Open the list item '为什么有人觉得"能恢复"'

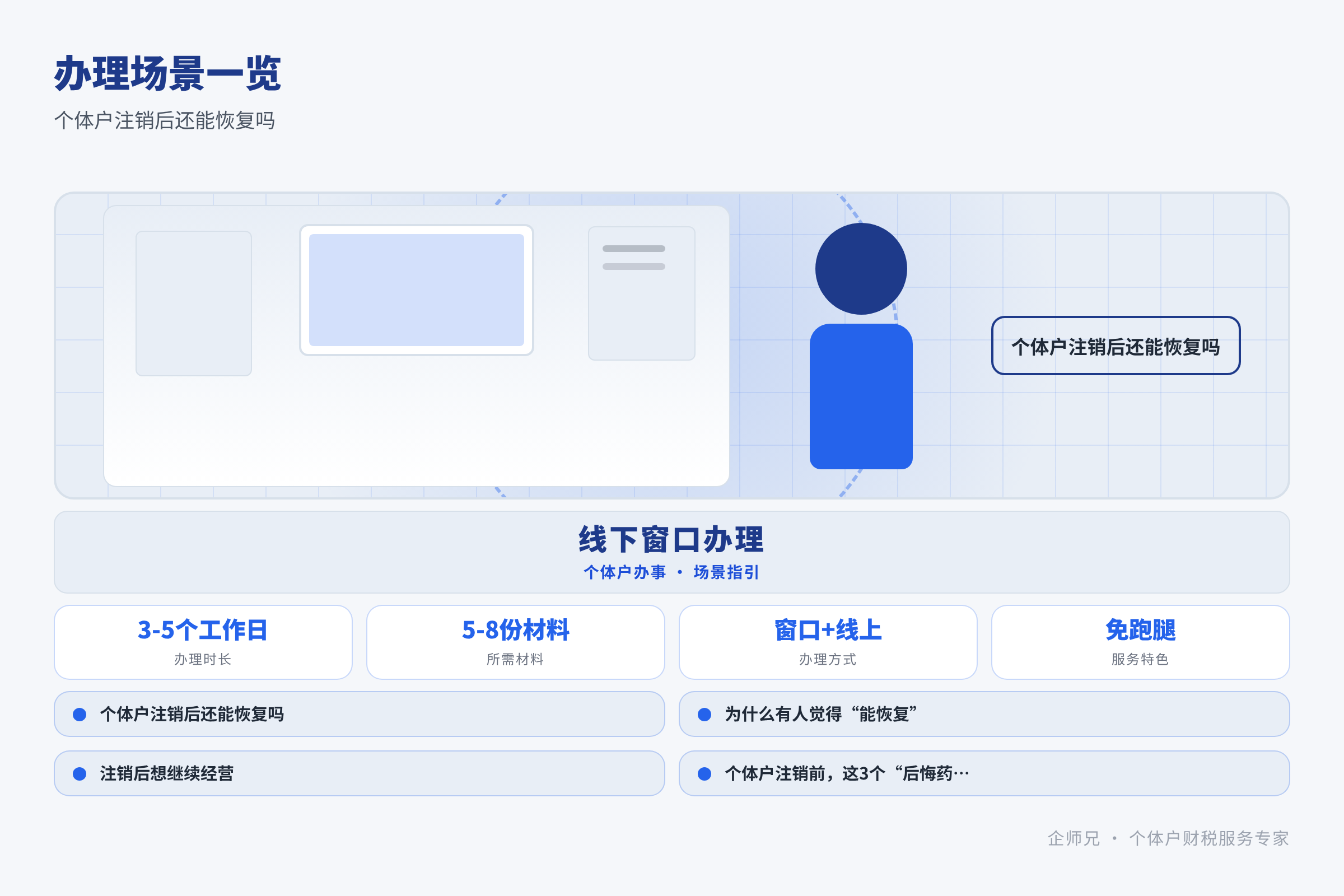[x=984, y=715]
